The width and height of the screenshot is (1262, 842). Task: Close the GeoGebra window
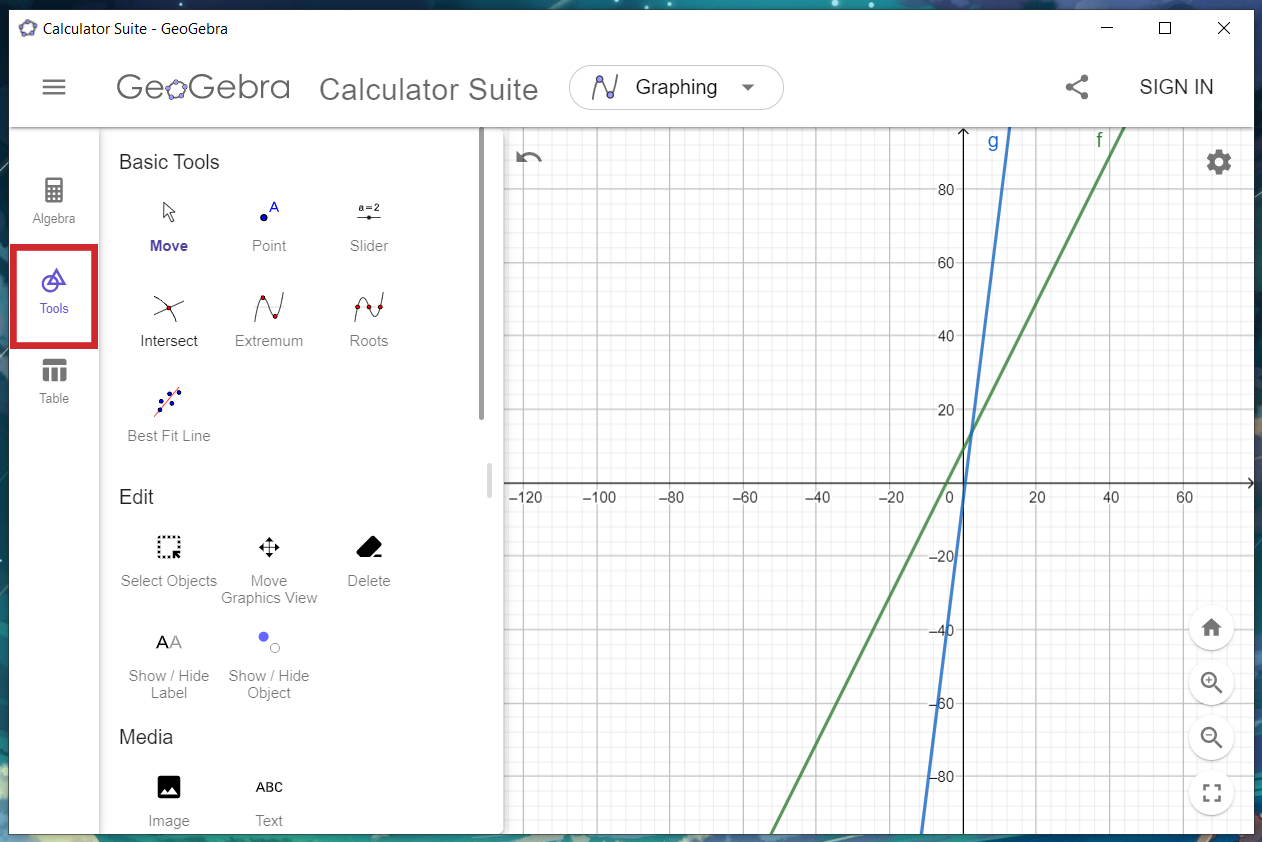pos(1224,28)
